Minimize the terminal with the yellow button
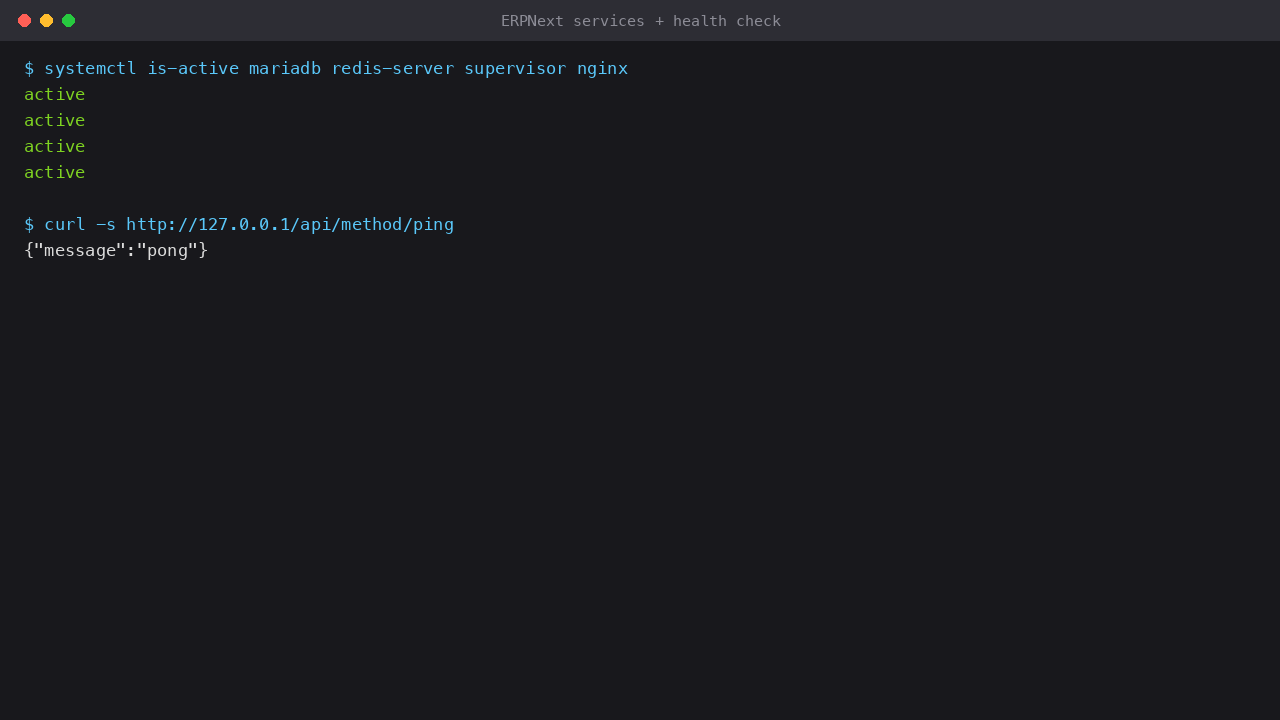The image size is (1280, 720). (46, 20)
